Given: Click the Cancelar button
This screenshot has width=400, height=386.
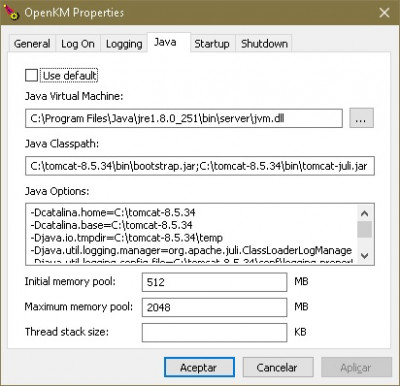Looking at the screenshot, I should coord(278,367).
